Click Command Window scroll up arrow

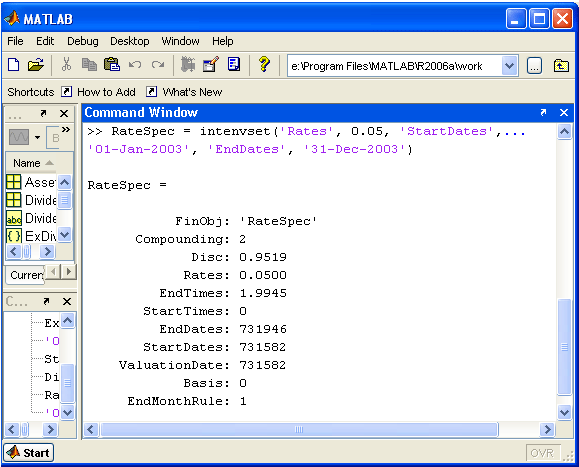coord(565,131)
